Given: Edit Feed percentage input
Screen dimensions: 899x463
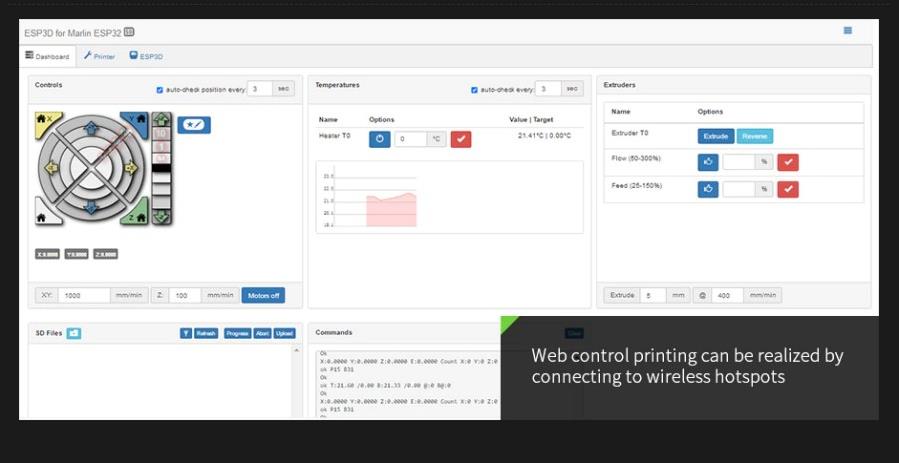Looking at the screenshot, I should click(x=738, y=189).
